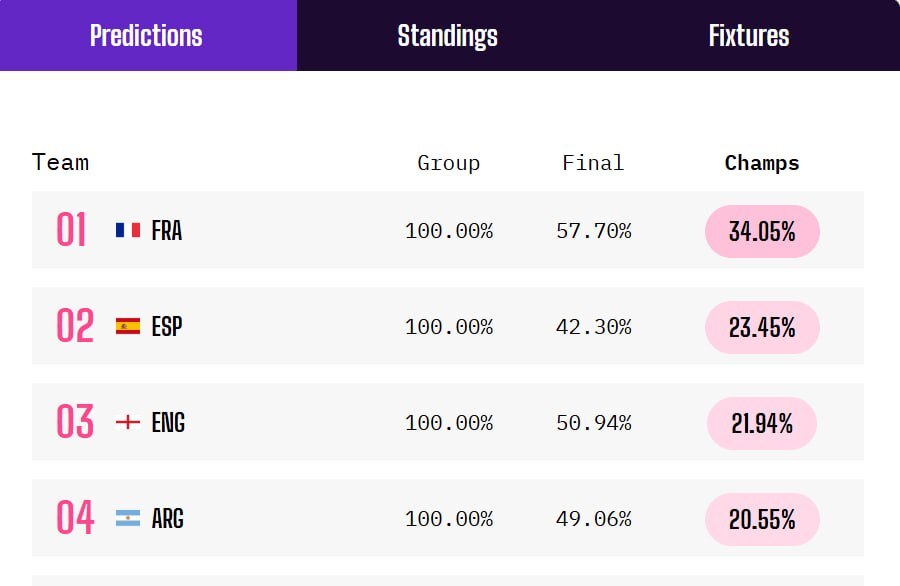Open the Predictions tab
The width and height of the screenshot is (900, 586).
click(x=148, y=36)
